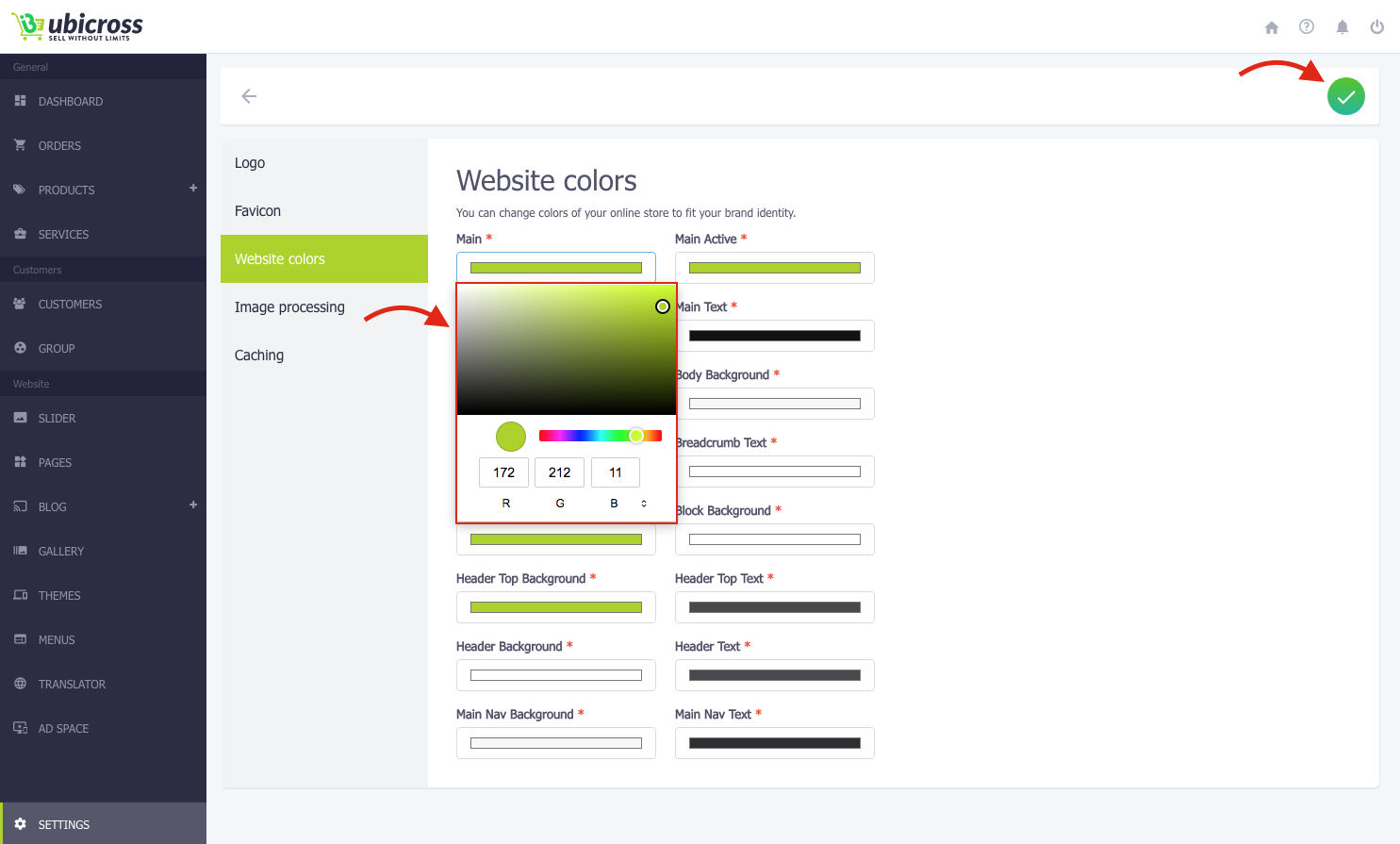Screen dimensions: 1400x844
Task: Go to home via house icon
Action: tap(1272, 27)
